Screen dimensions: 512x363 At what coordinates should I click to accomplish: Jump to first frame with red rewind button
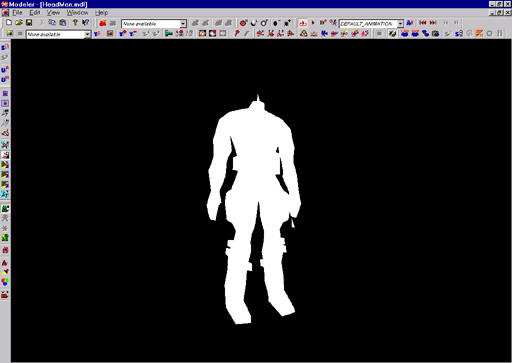click(423, 23)
